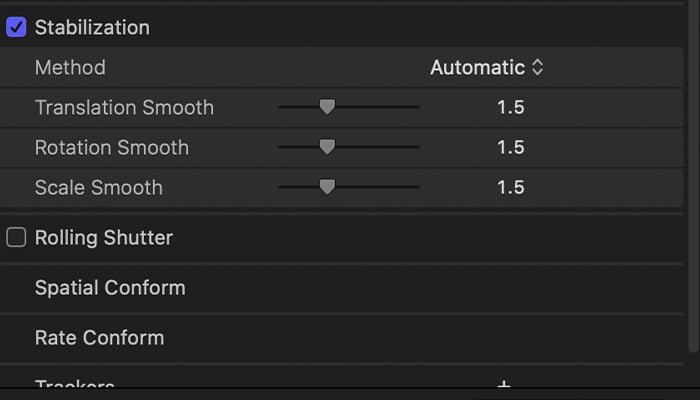The width and height of the screenshot is (700, 400).
Task: Click the Trackers section label
Action: pos(75,383)
